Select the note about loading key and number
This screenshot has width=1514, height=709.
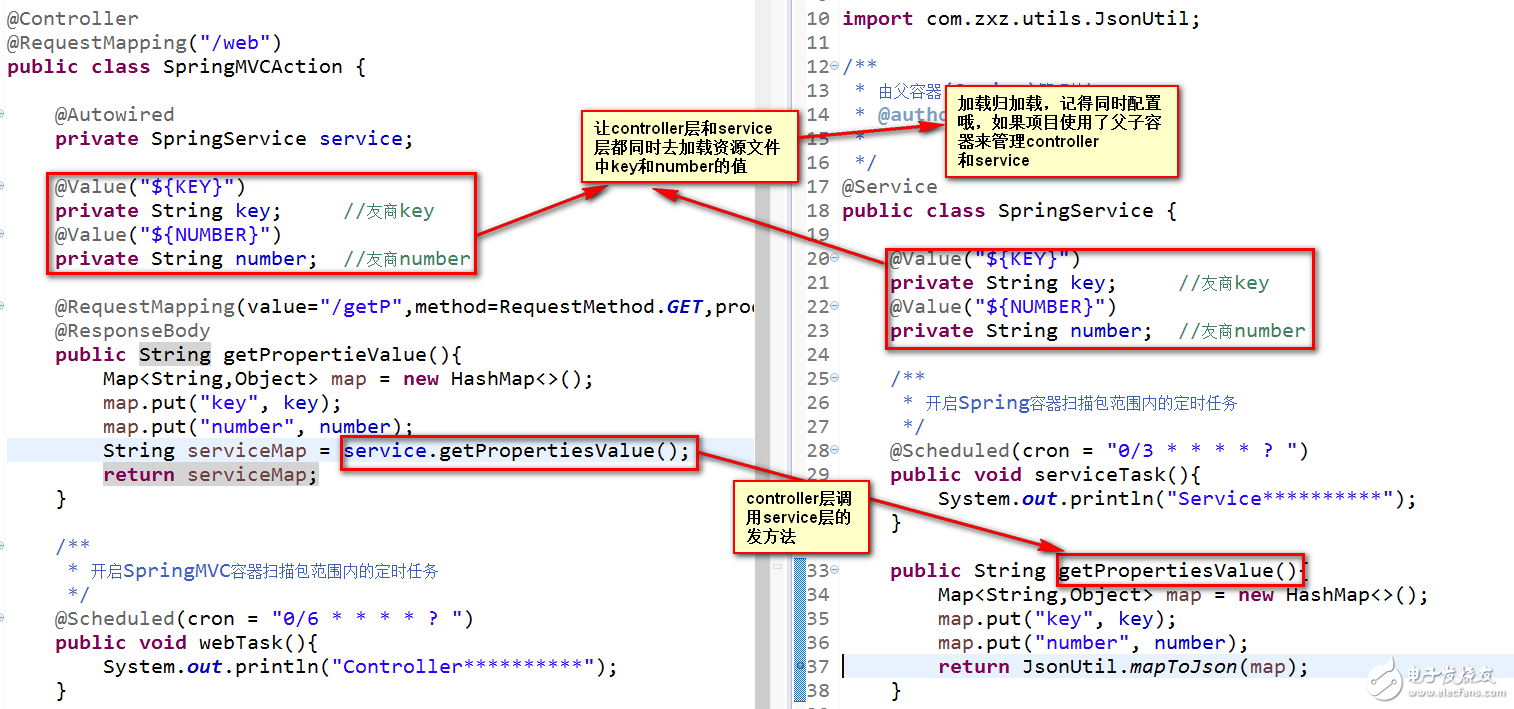click(x=689, y=147)
